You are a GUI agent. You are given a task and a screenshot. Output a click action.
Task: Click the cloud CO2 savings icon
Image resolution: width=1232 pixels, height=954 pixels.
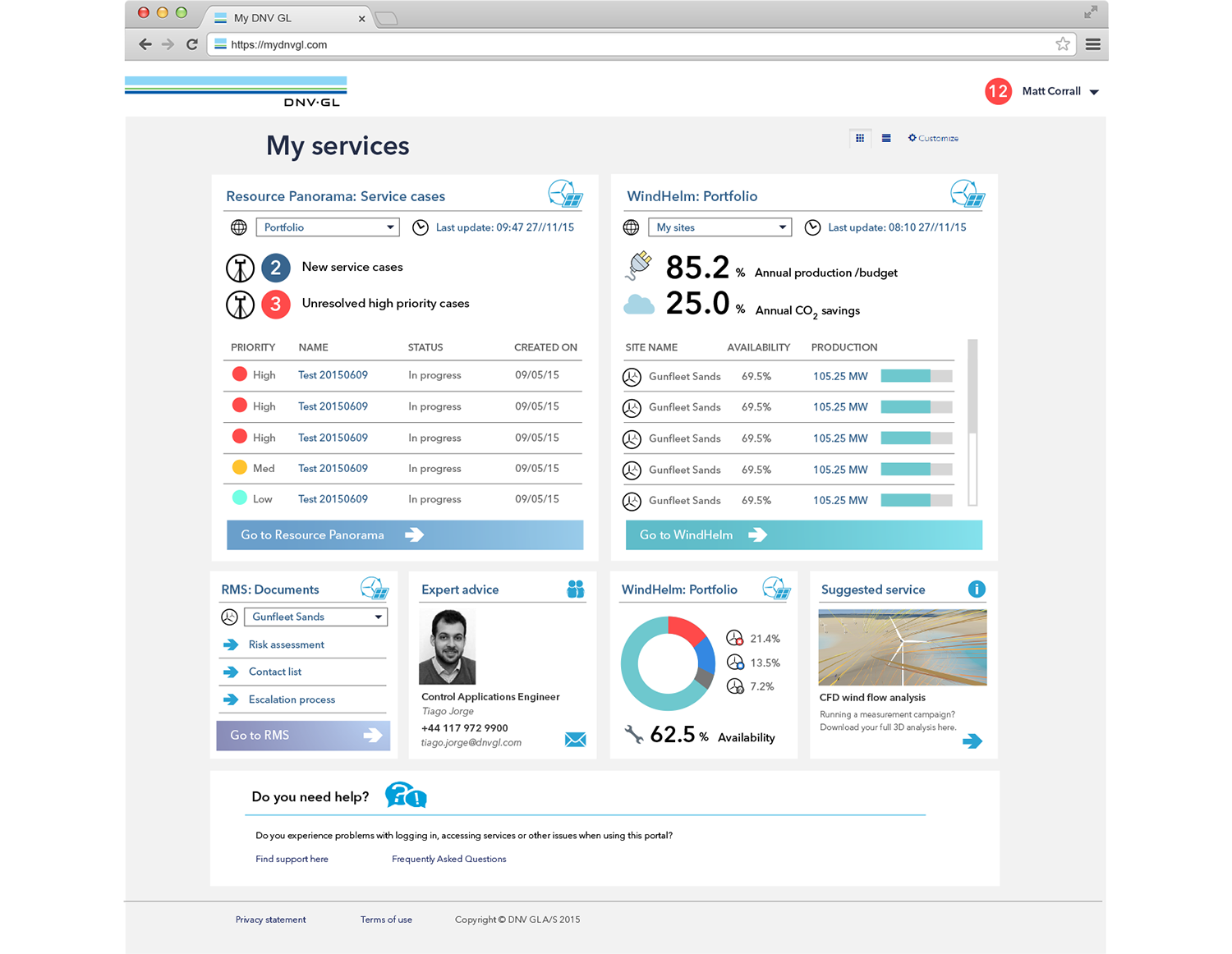point(639,305)
